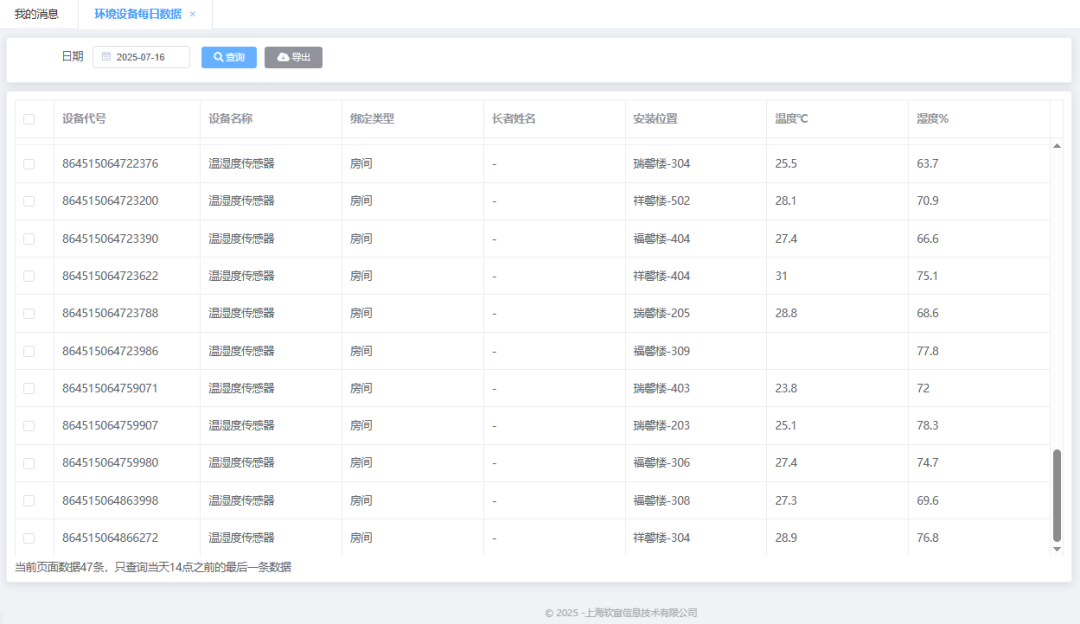Select the 环境设备每日数据 tab

[137, 14]
